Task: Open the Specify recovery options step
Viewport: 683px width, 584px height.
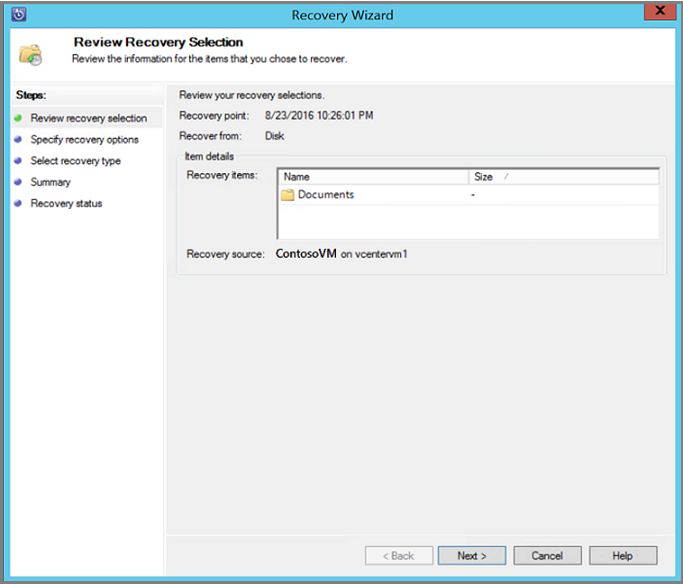Action: click(85, 139)
